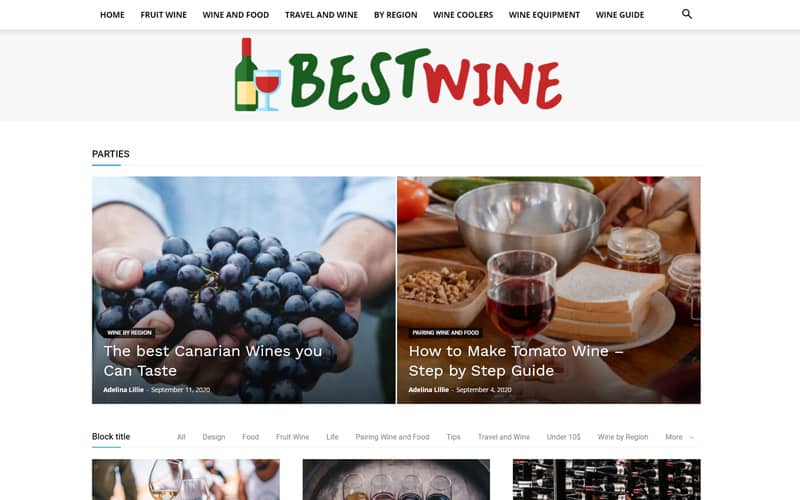Viewport: 800px width, 500px height.
Task: Navigate to Wine Coolers
Action: (x=463, y=15)
